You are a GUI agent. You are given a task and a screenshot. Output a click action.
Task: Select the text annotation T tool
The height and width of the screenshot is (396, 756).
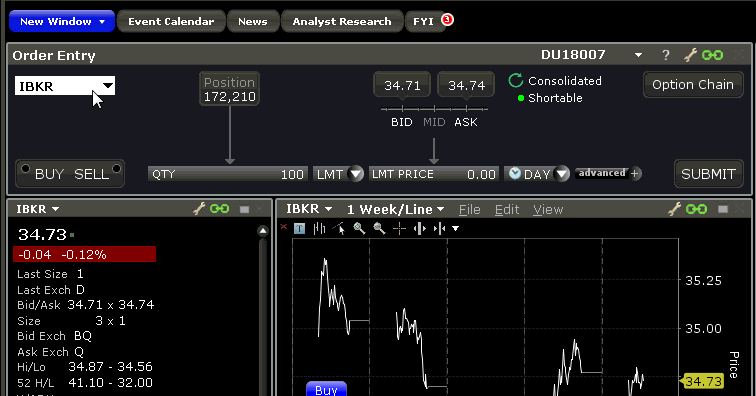299,228
